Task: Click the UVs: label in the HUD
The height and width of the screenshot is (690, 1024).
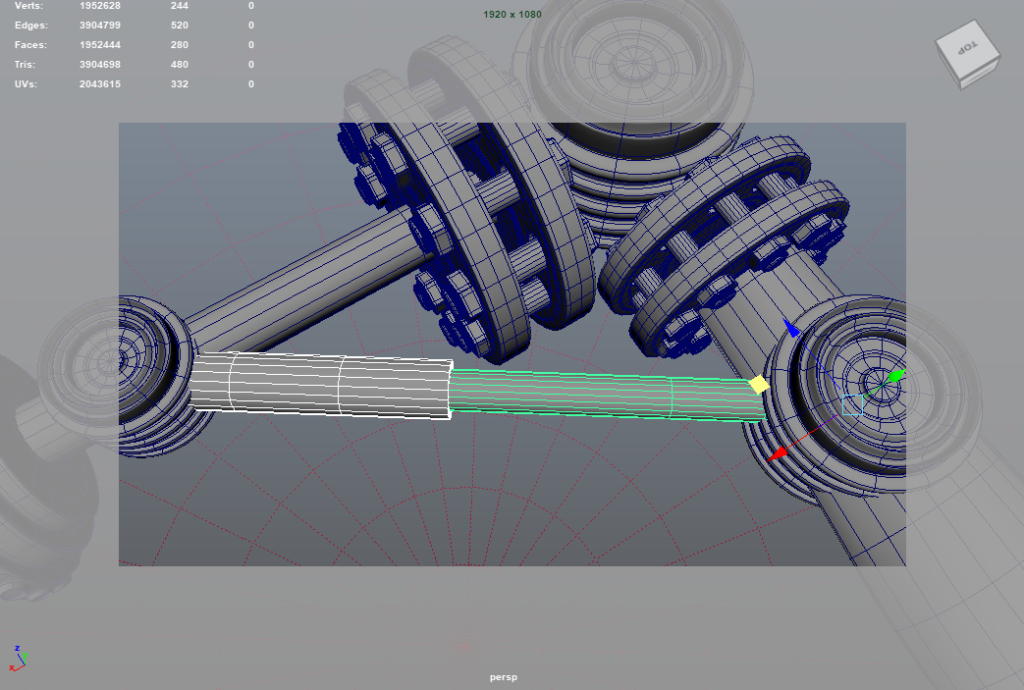Action: 25,84
